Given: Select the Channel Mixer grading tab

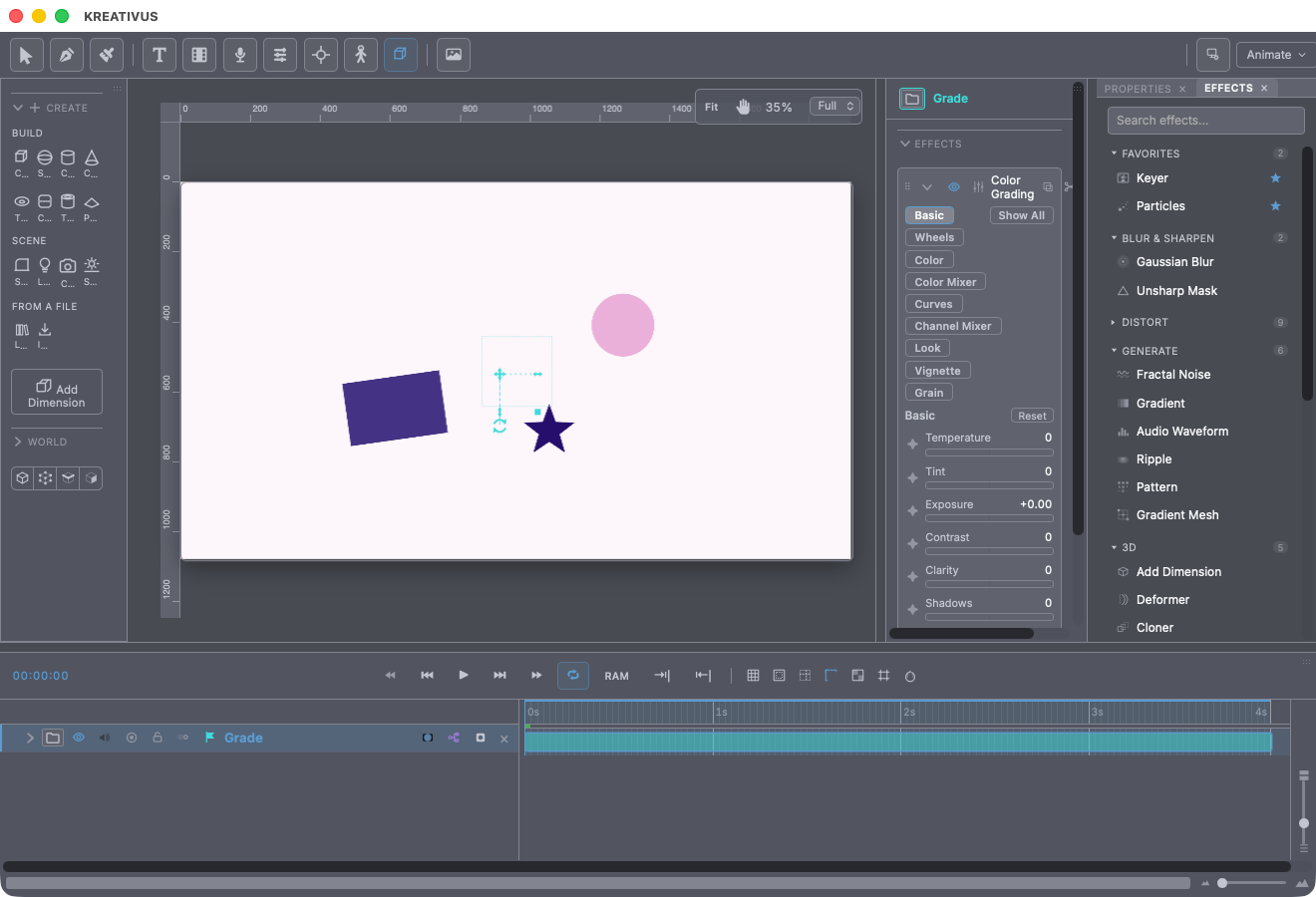Looking at the screenshot, I should click(953, 326).
